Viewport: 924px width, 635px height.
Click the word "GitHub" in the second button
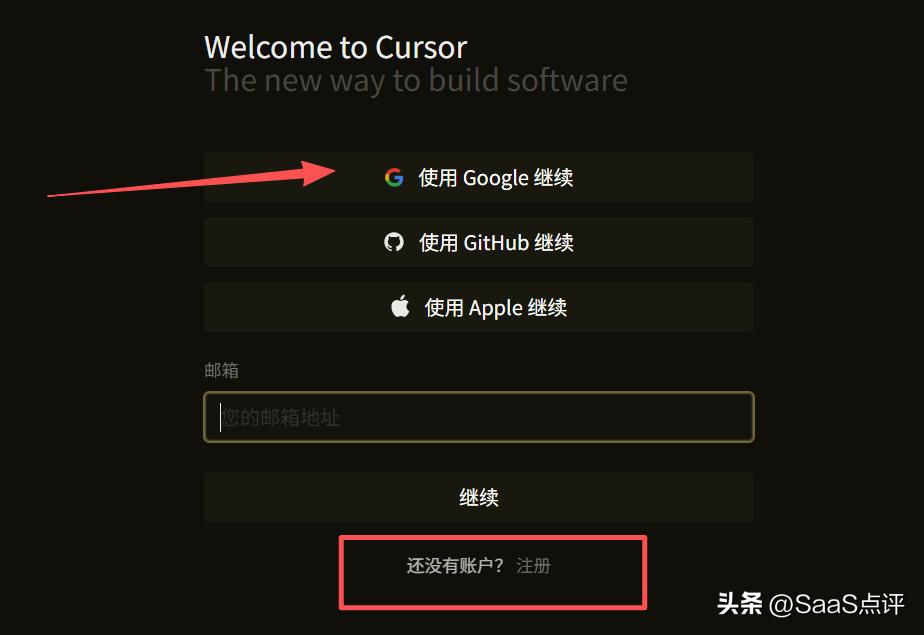pyautogui.click(x=496, y=242)
